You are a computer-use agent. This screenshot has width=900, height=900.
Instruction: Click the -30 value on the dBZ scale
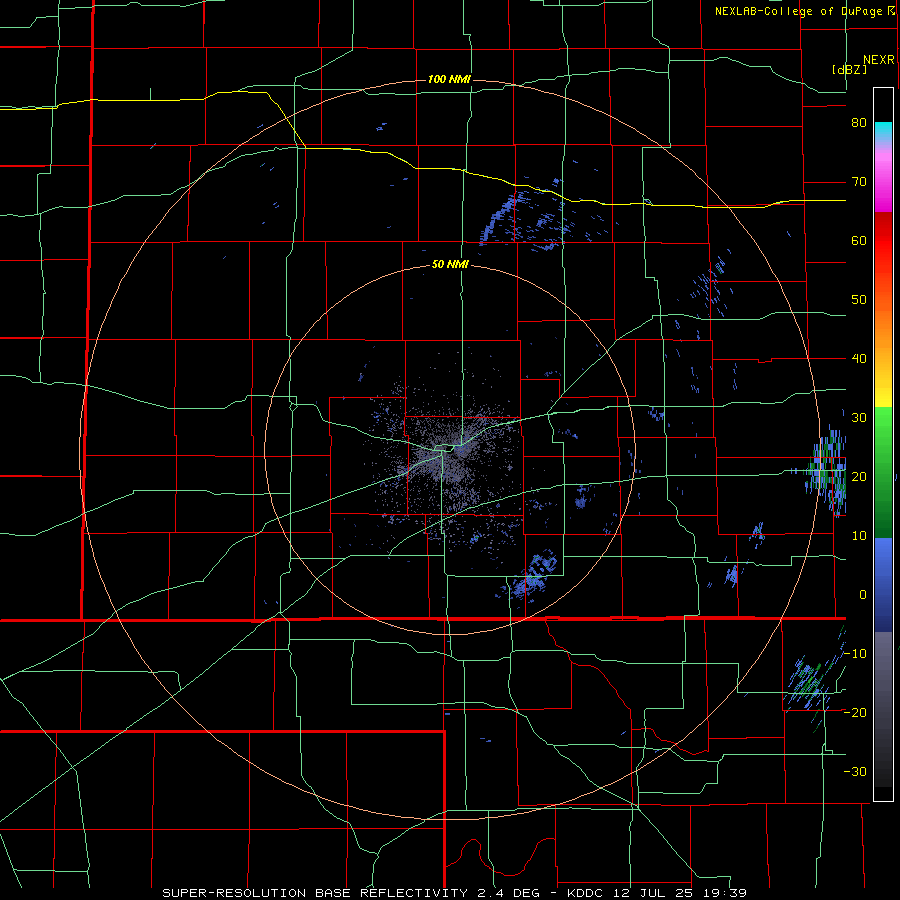855,771
